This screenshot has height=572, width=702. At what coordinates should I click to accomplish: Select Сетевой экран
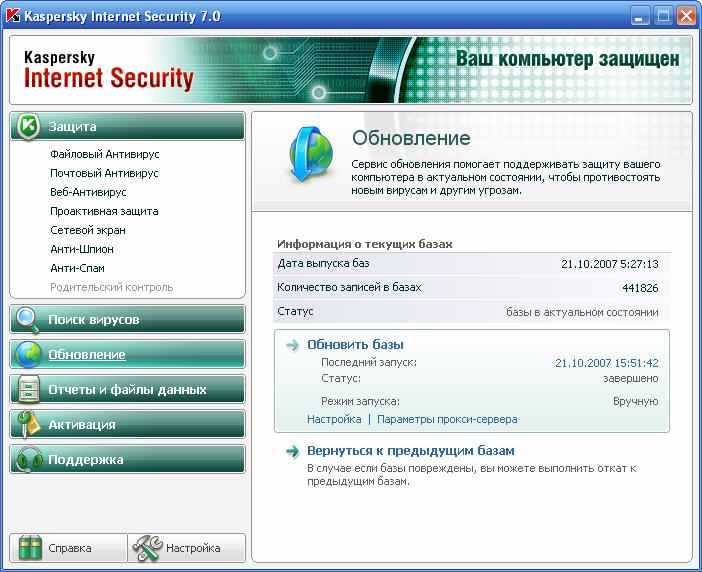coord(88,231)
